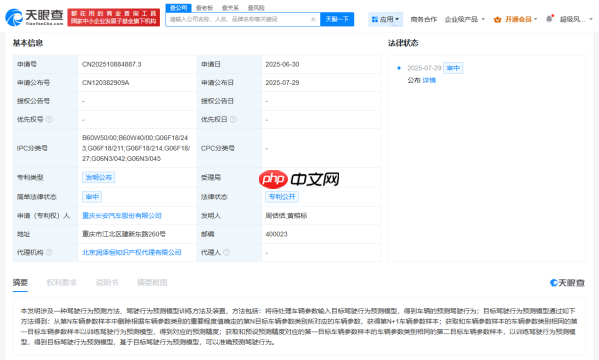This screenshot has height=360, width=599.
Task: Open the 重庆长安汽车股份有限公司 applicant link
Action: (x=122, y=216)
